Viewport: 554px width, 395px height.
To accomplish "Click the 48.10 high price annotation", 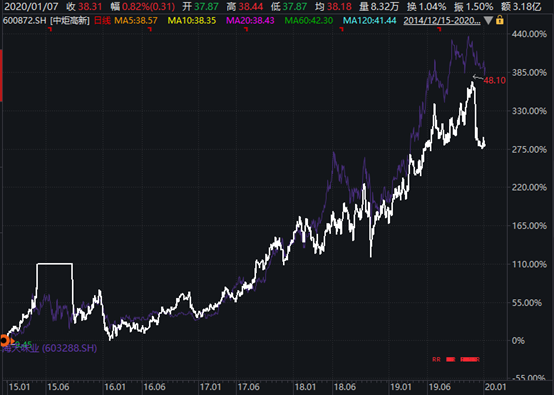I will (494, 81).
